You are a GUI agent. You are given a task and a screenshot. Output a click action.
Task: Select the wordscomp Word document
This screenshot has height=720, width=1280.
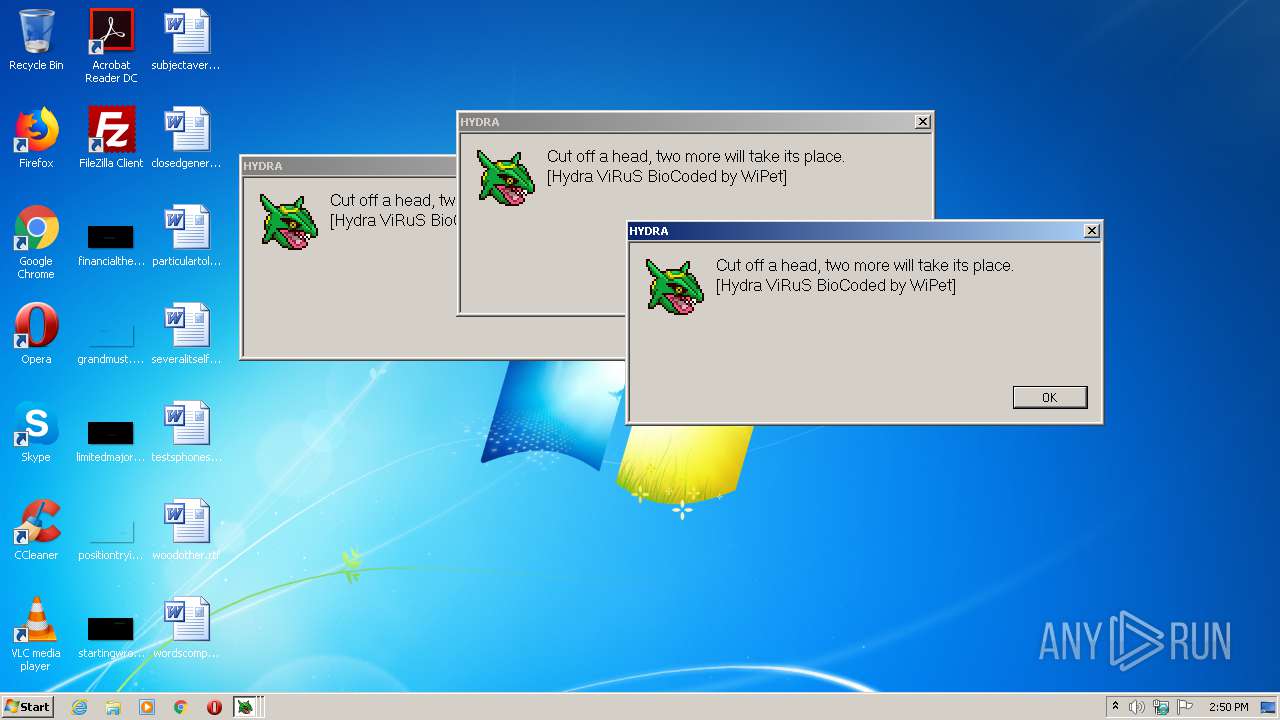(186, 628)
